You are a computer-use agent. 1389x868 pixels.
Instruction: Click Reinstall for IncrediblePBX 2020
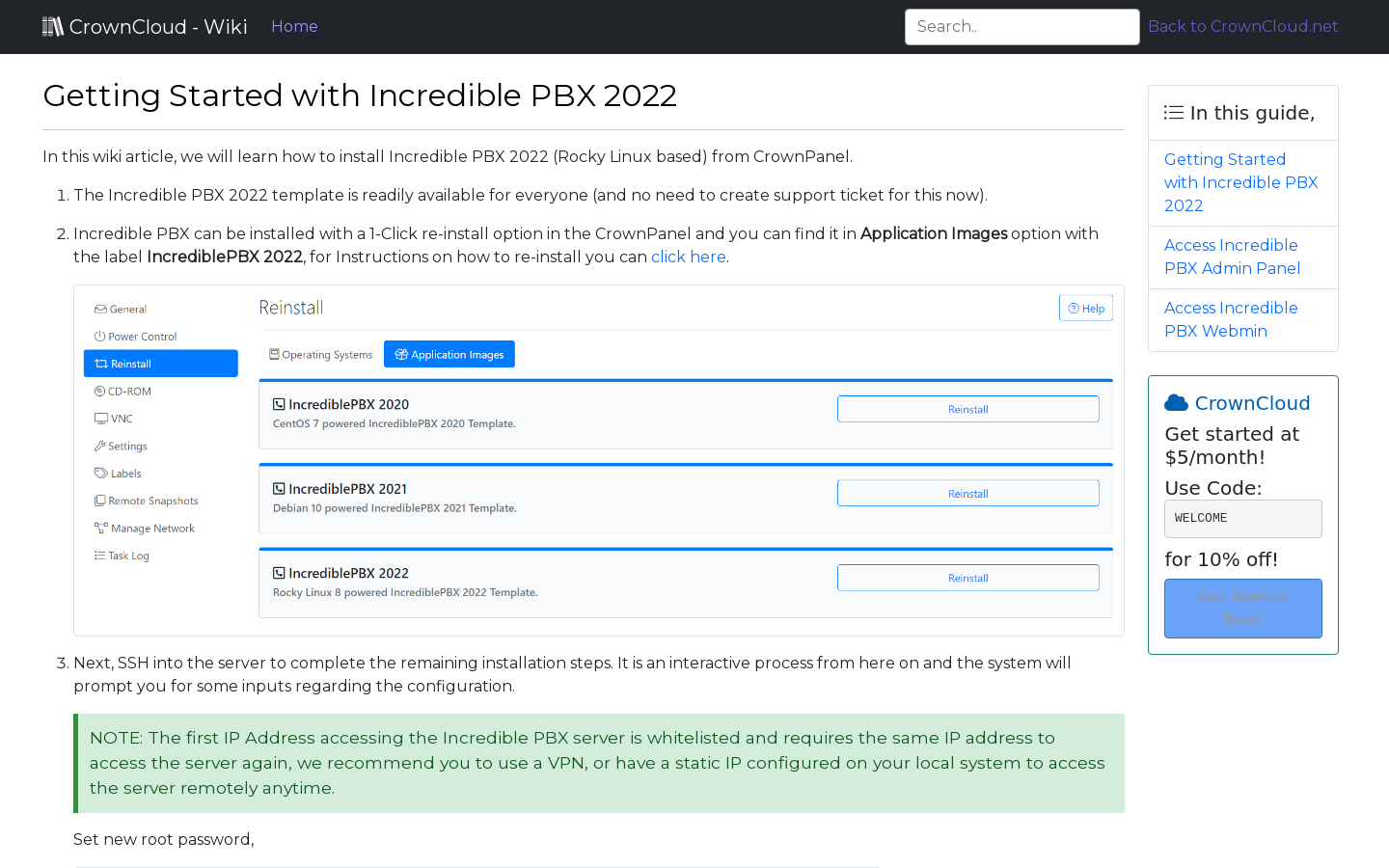tap(967, 410)
